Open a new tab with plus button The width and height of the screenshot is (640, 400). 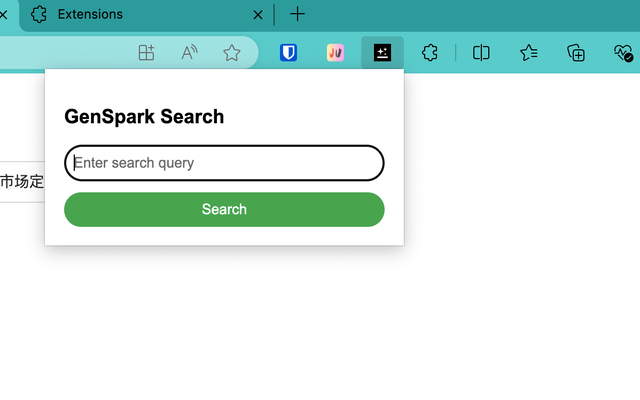pyautogui.click(x=298, y=14)
